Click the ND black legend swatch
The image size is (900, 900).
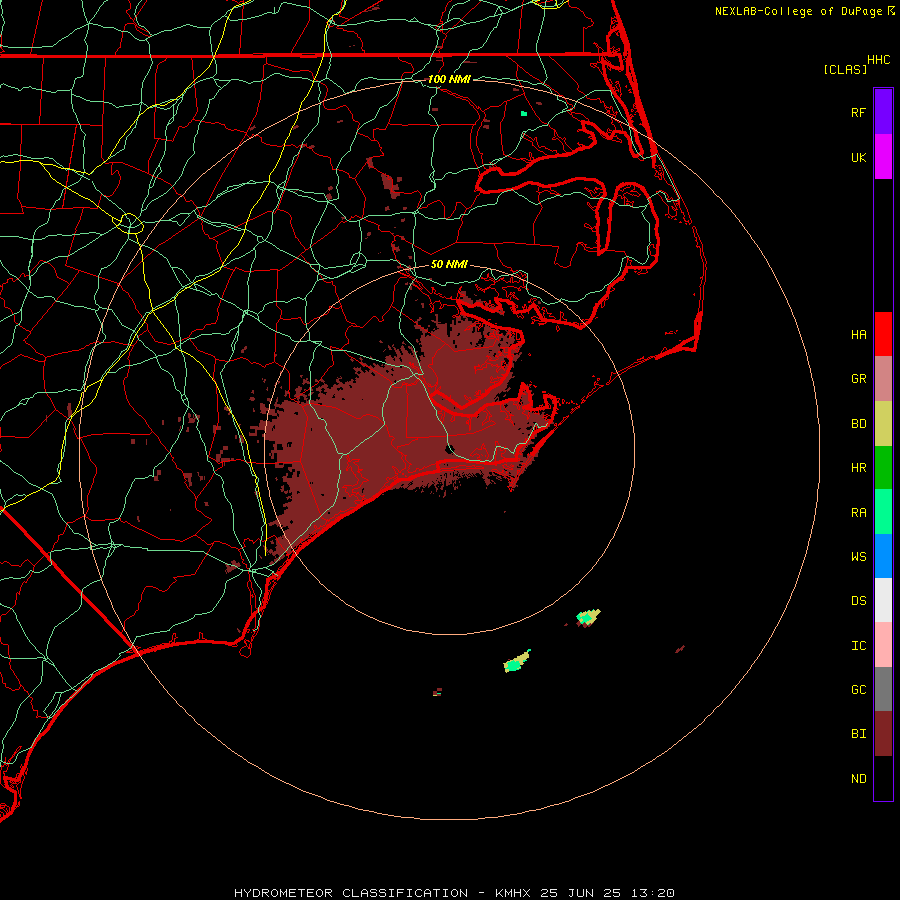[883, 778]
